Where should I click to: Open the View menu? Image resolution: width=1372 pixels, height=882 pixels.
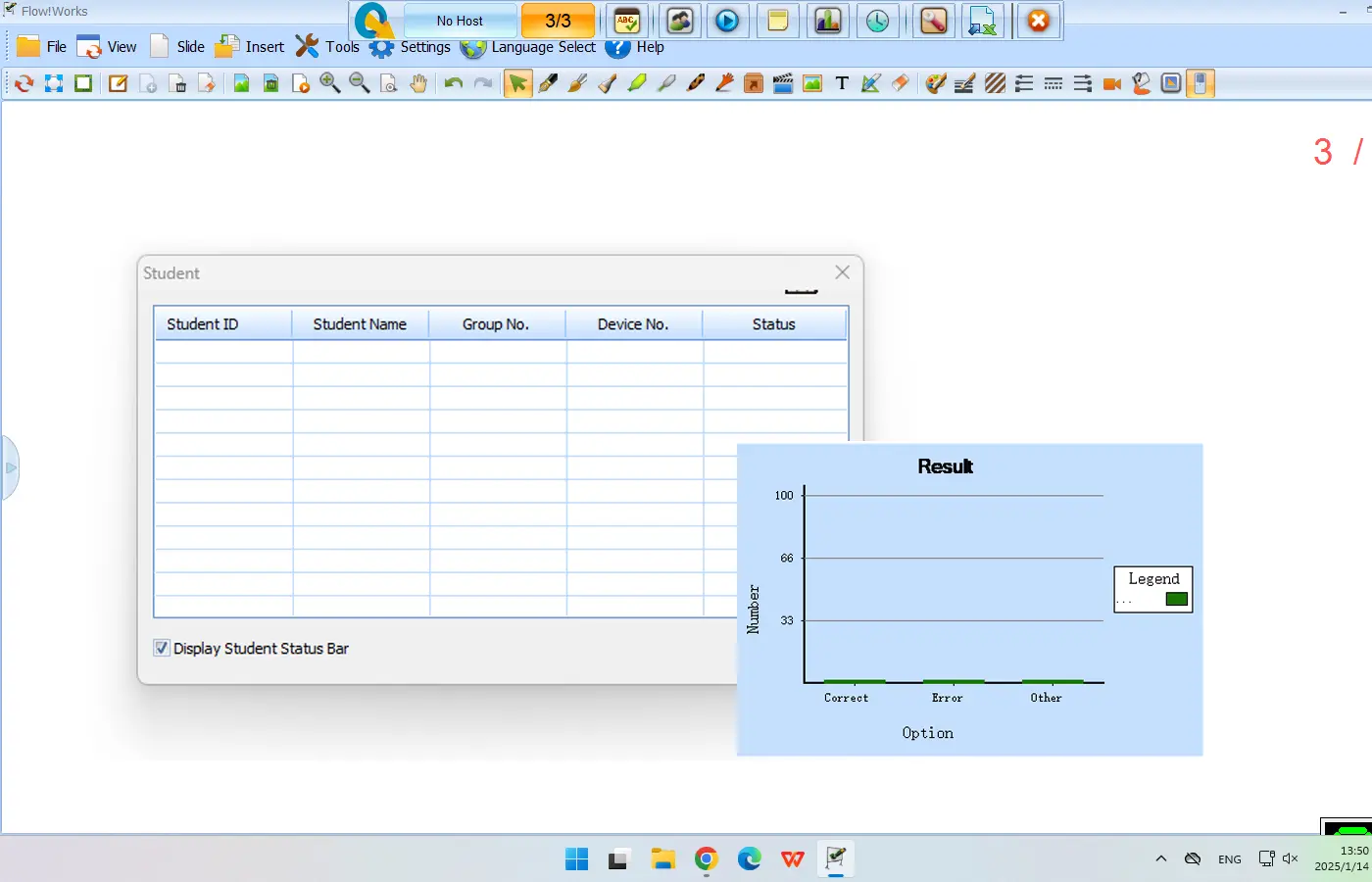(x=107, y=46)
